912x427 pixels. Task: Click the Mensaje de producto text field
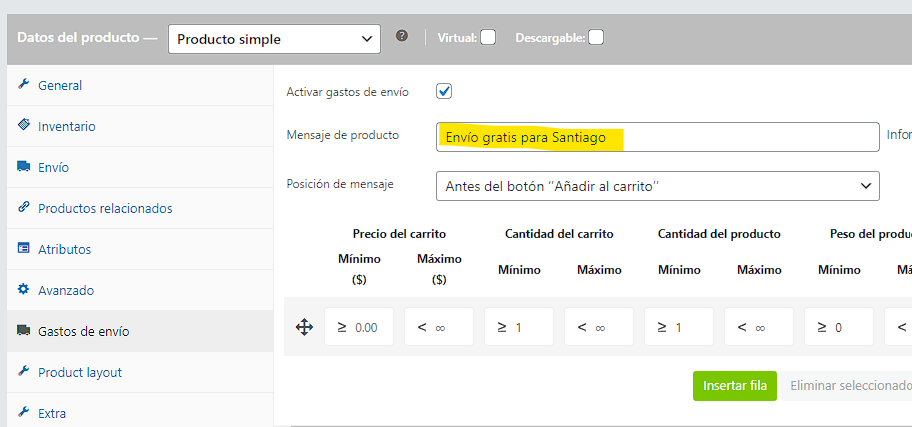pyautogui.click(x=657, y=137)
